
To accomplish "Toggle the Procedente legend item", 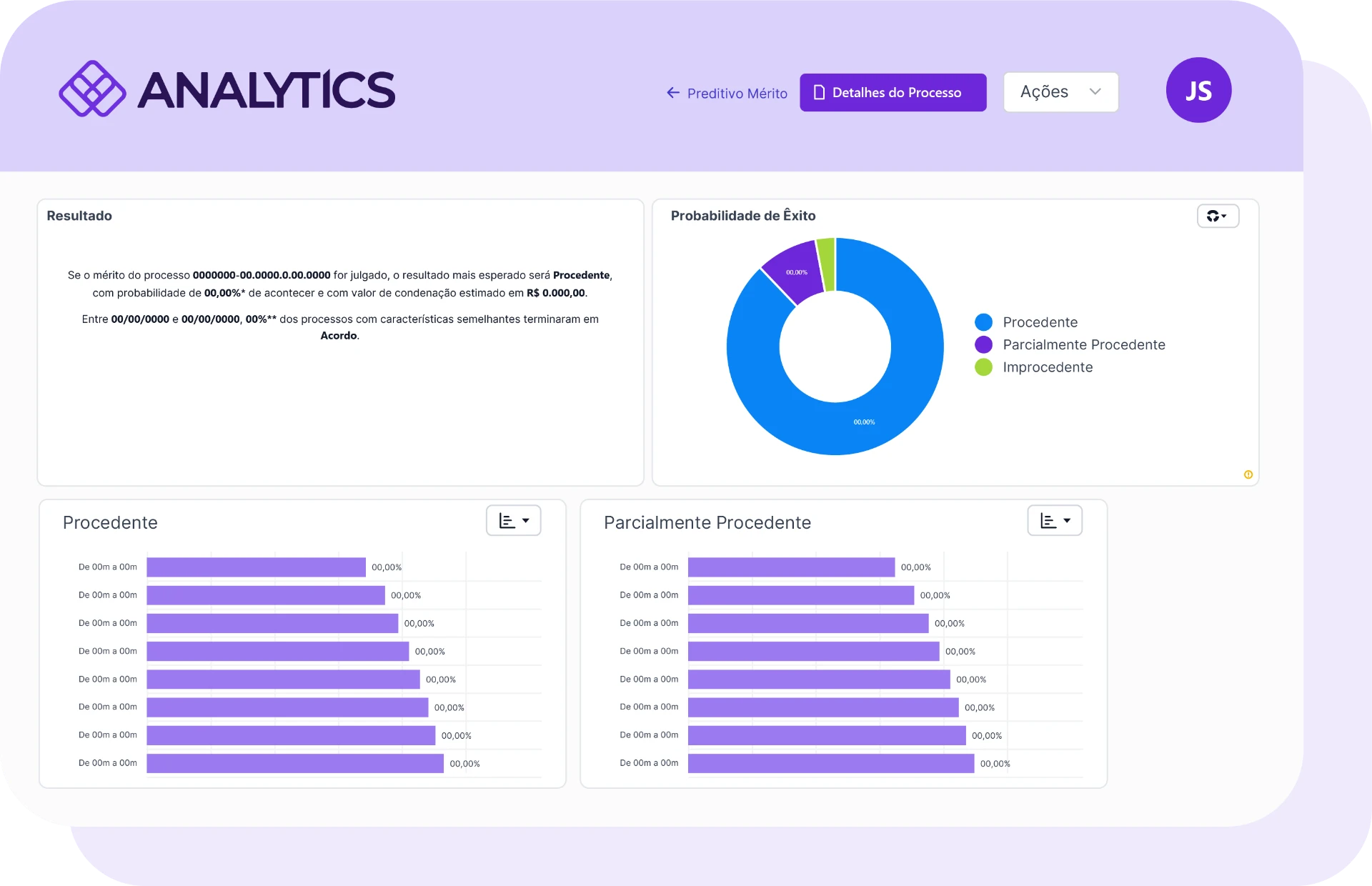I will point(1026,322).
